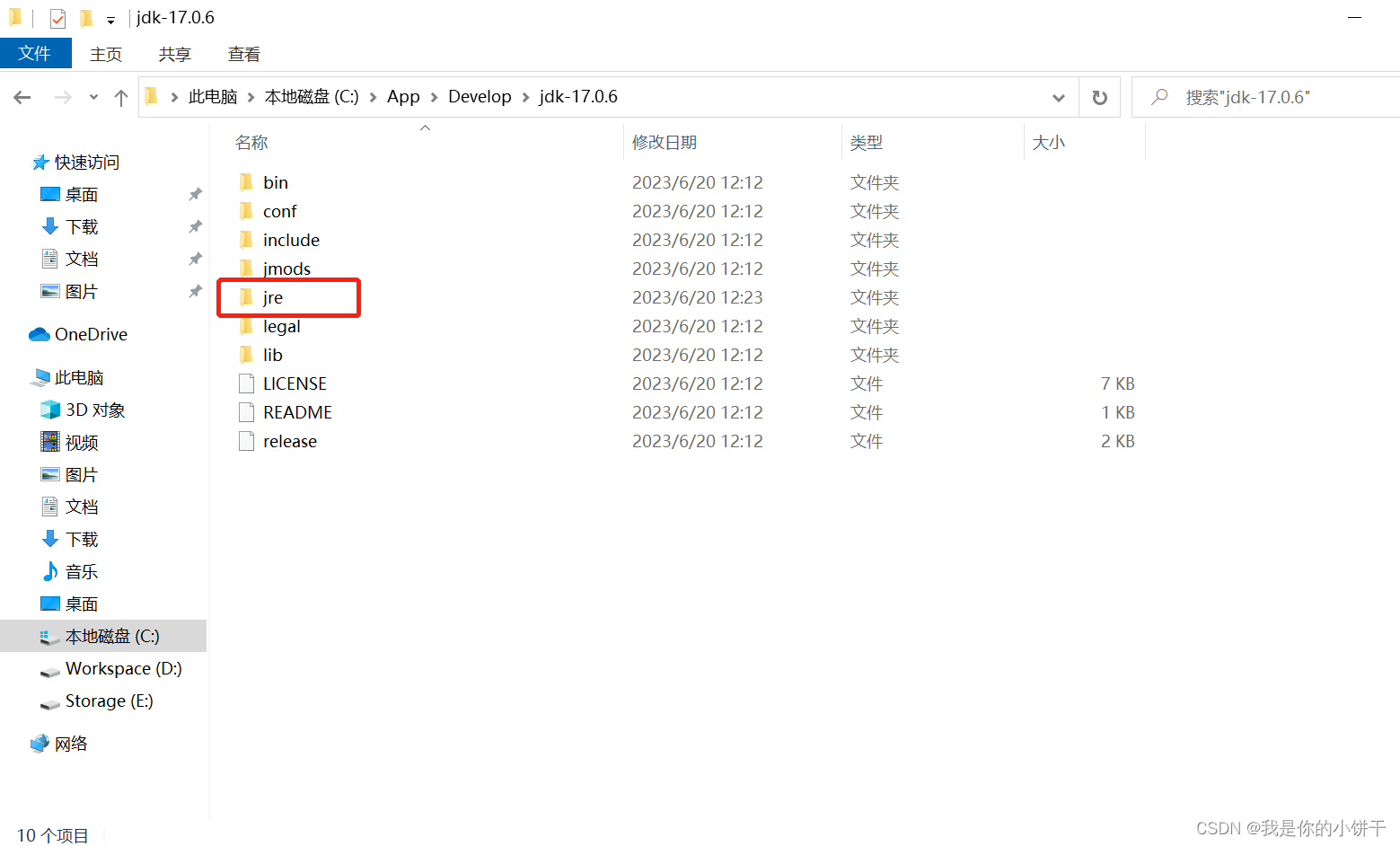Screen dimensions: 1400x846
Task: Sort files by the 修改日期 column header
Action: [x=665, y=141]
